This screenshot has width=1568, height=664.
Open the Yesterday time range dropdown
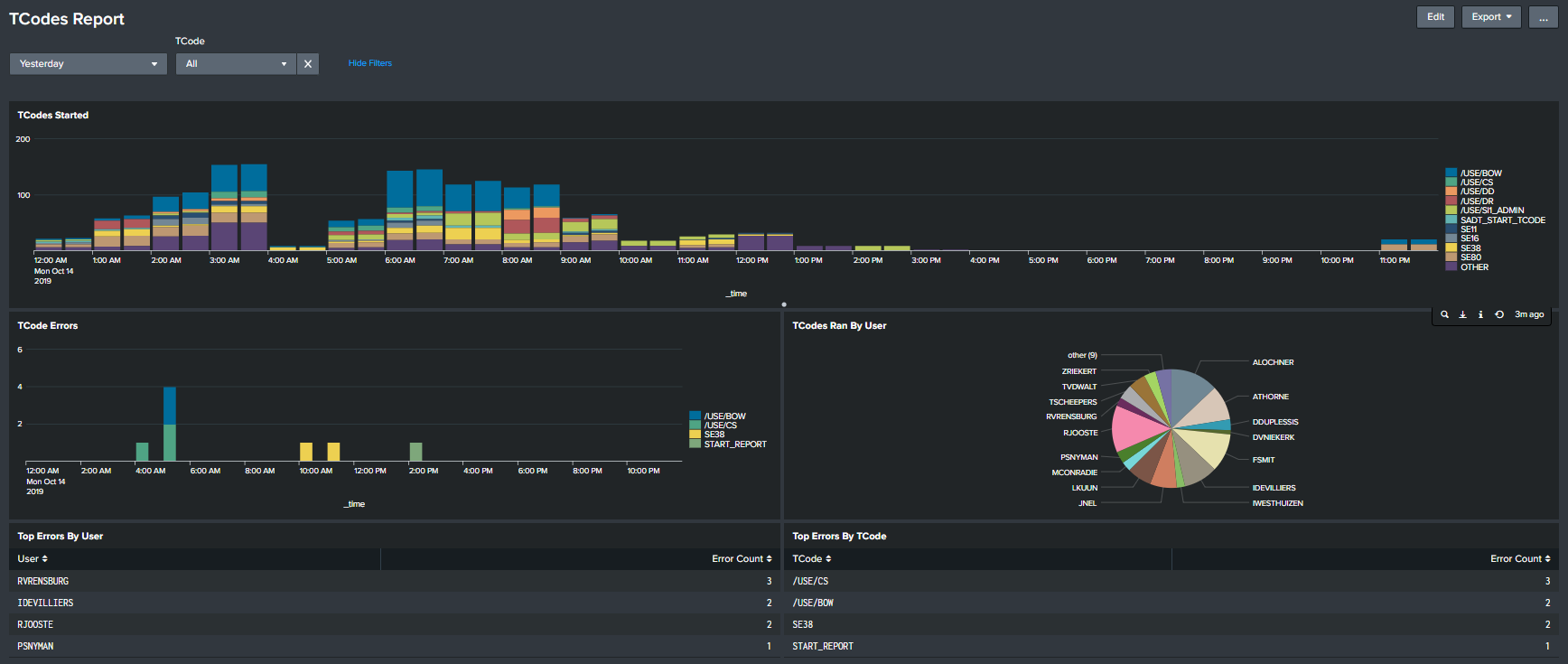coord(89,64)
